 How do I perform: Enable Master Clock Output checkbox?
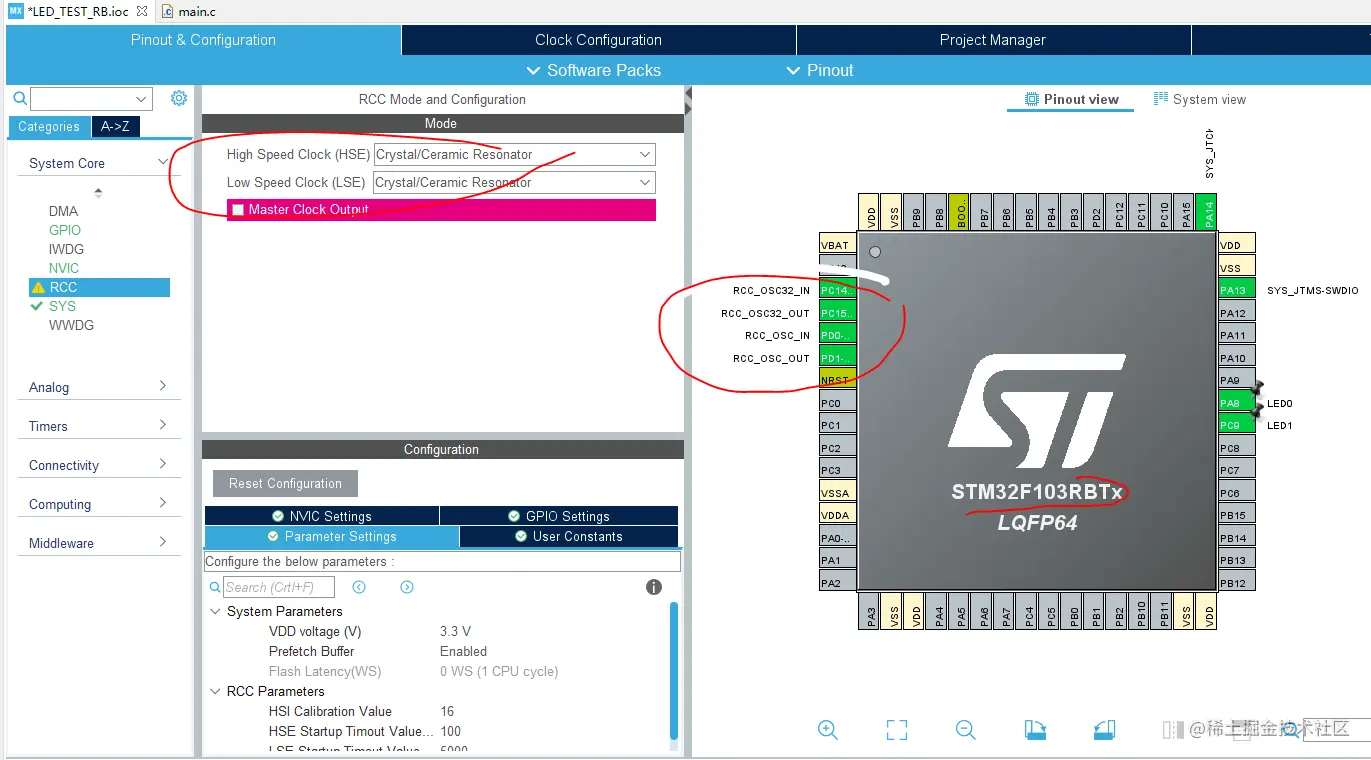click(x=238, y=210)
